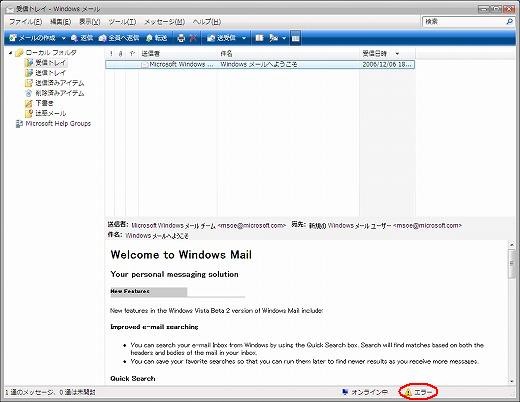Click the Windows Mail title bar app icon
The image size is (520, 402).
coord(10,9)
